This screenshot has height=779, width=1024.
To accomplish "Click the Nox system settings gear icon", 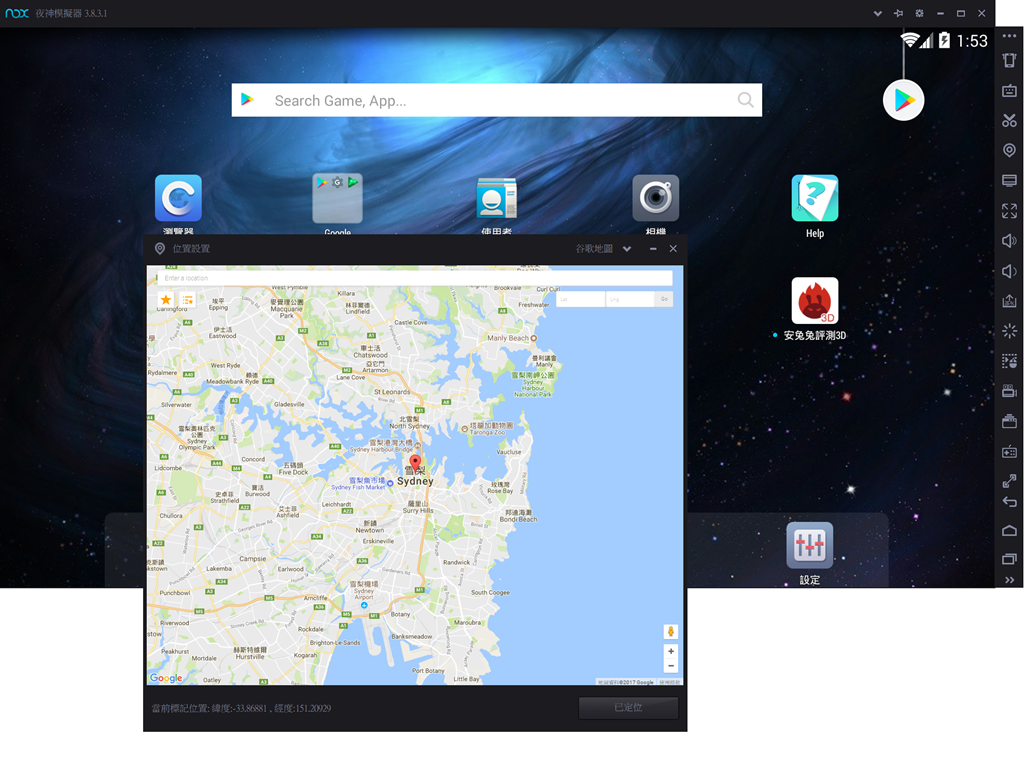I will tap(919, 13).
